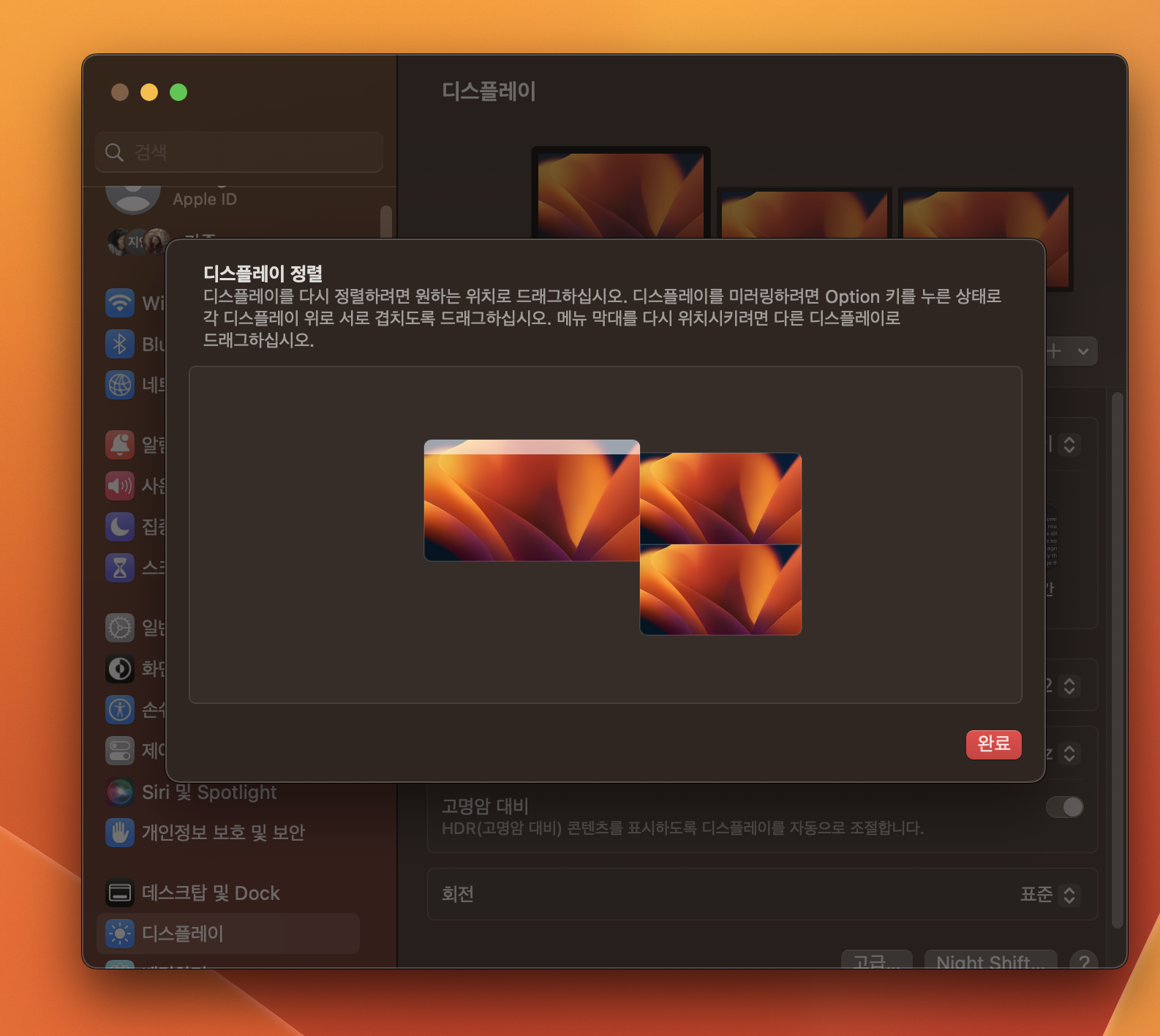The width and height of the screenshot is (1160, 1036).
Task: Click the sidebar vertical scrollbar
Action: click(x=386, y=222)
